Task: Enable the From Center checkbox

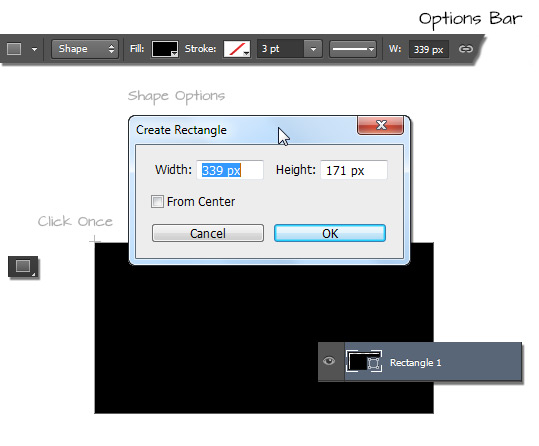Action: click(157, 202)
